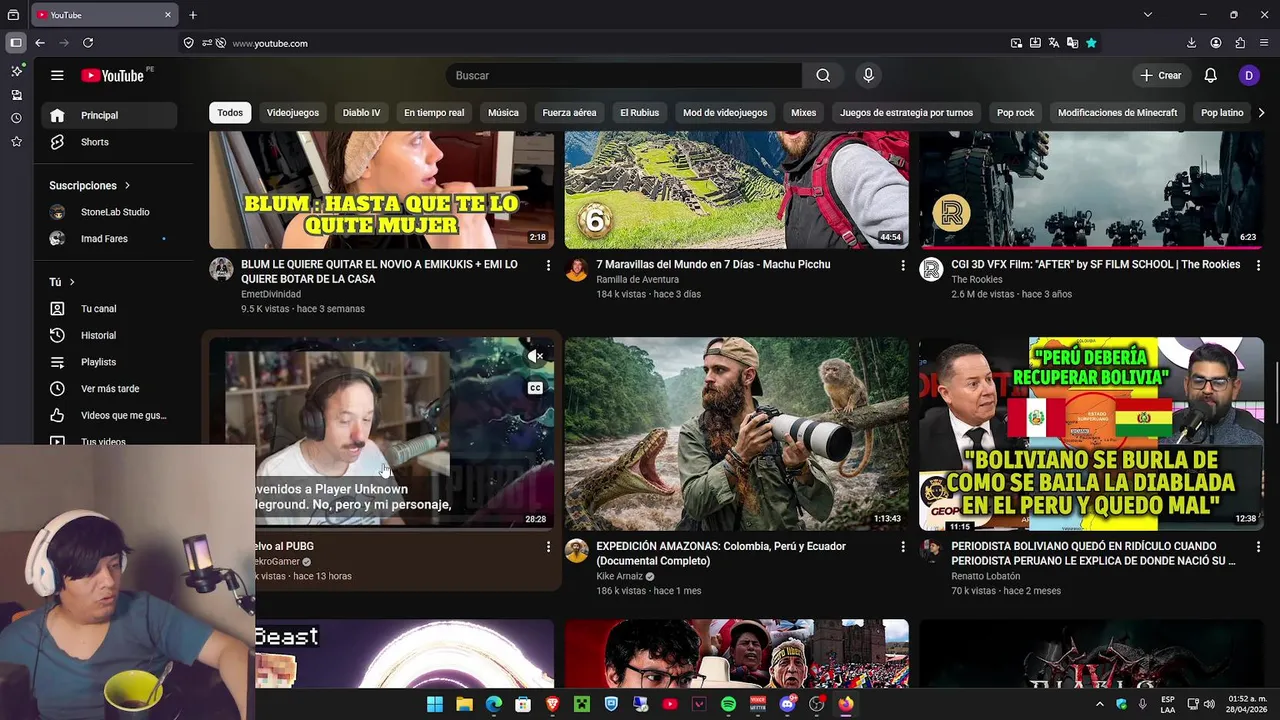Open Spotify from taskbar
This screenshot has height=720, width=1280.
[728, 704]
